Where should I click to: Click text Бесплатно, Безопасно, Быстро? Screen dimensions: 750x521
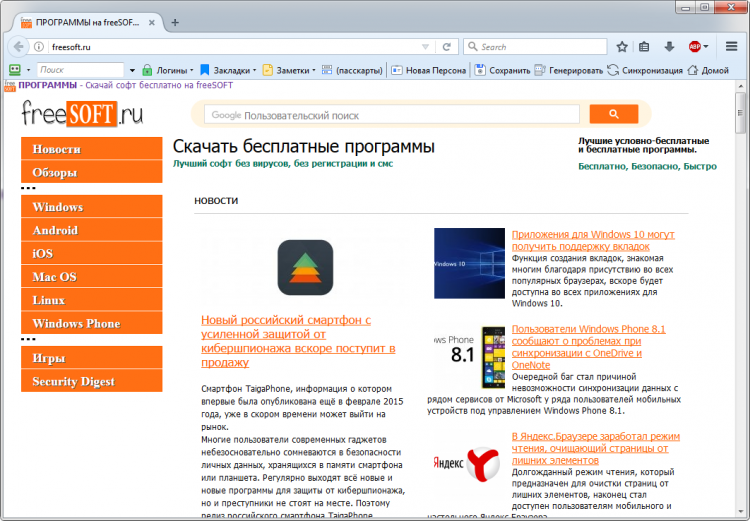coord(648,166)
